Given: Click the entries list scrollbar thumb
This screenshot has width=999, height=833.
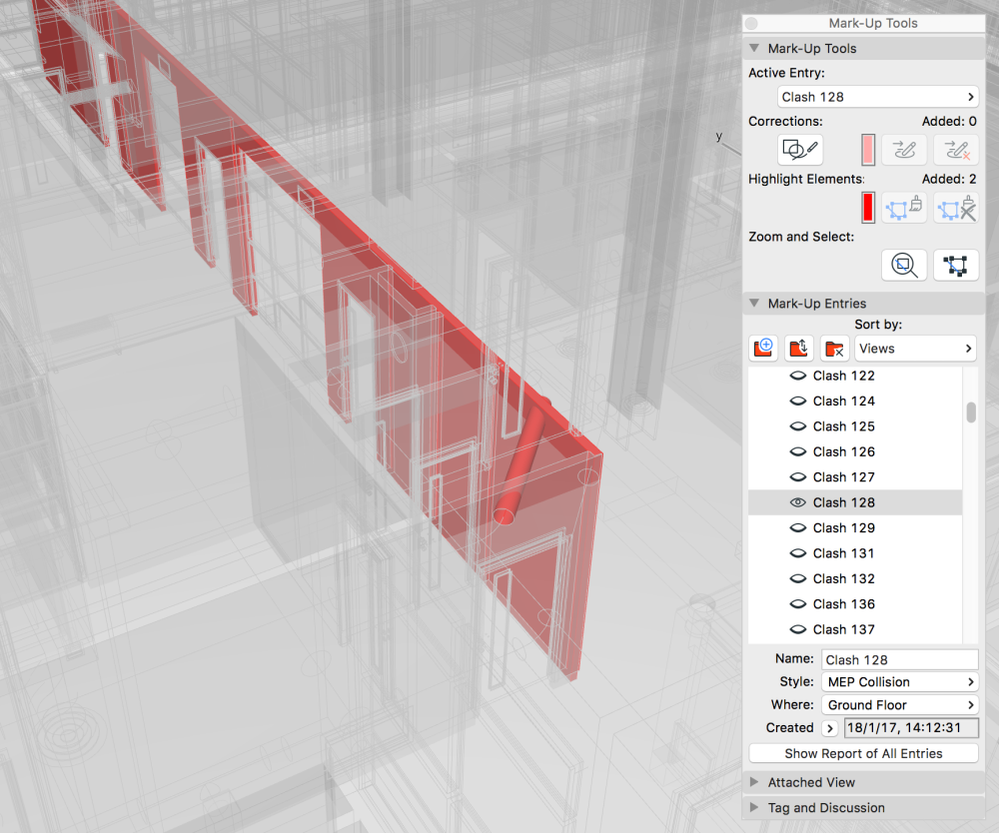Looking at the screenshot, I should tap(971, 412).
